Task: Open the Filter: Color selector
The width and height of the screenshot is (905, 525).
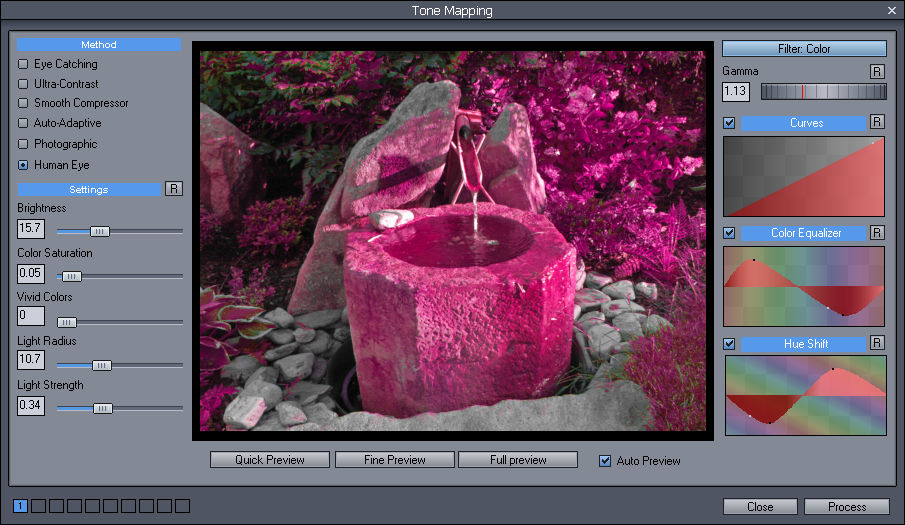Action: (x=804, y=48)
